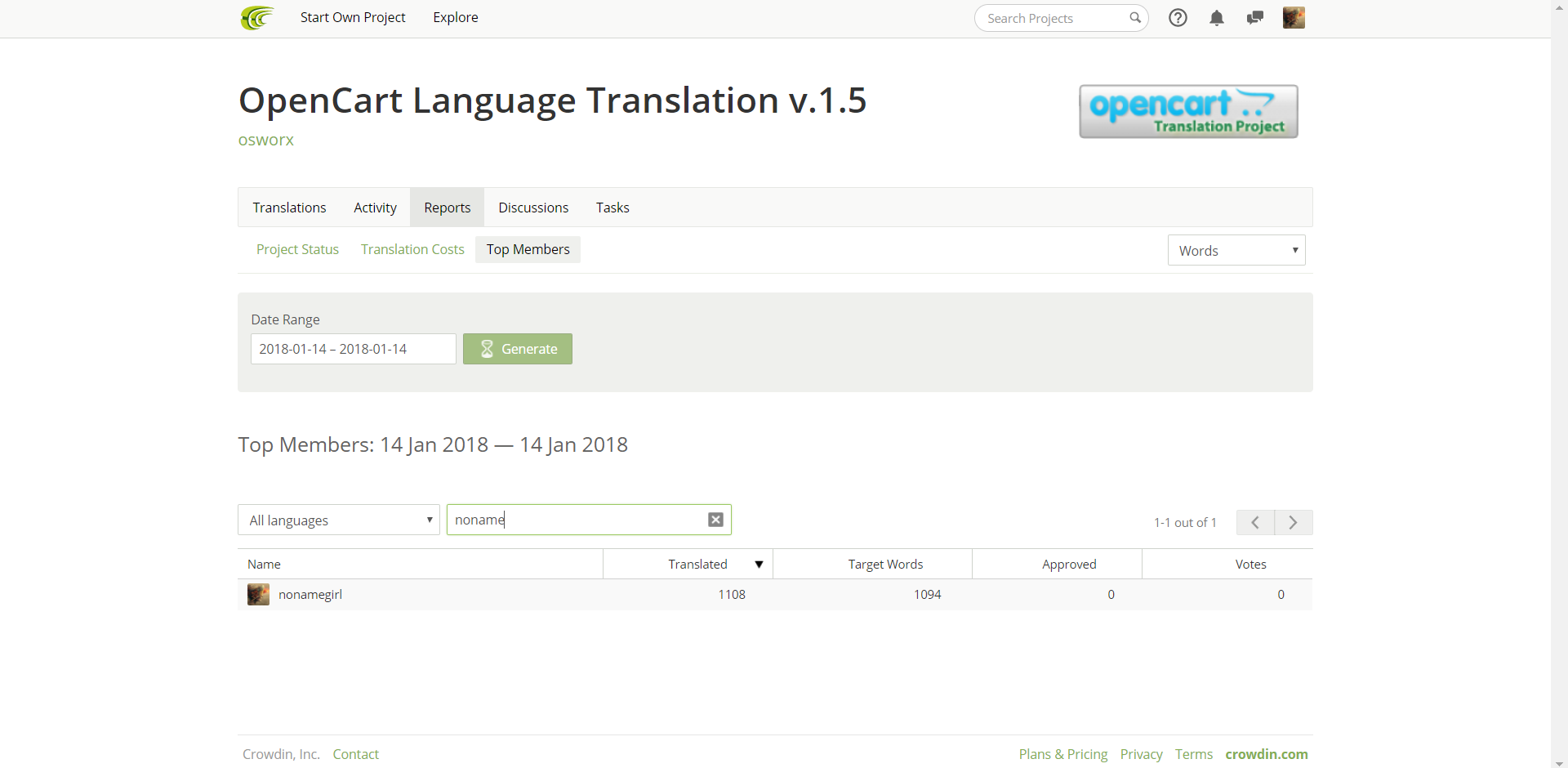
Task: Open the help question mark icon
Action: coord(1178,18)
